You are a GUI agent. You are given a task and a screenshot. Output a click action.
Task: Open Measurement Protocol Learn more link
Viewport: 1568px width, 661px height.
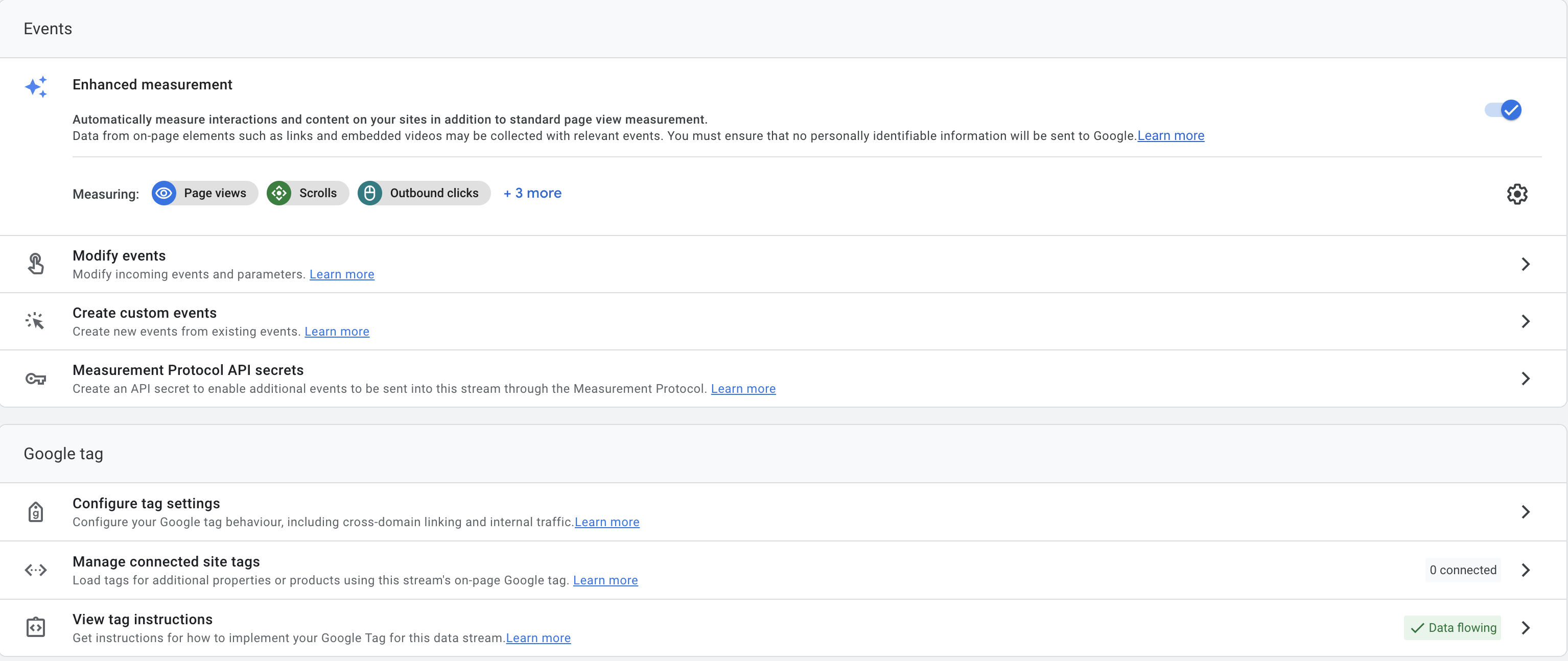pyautogui.click(x=742, y=389)
